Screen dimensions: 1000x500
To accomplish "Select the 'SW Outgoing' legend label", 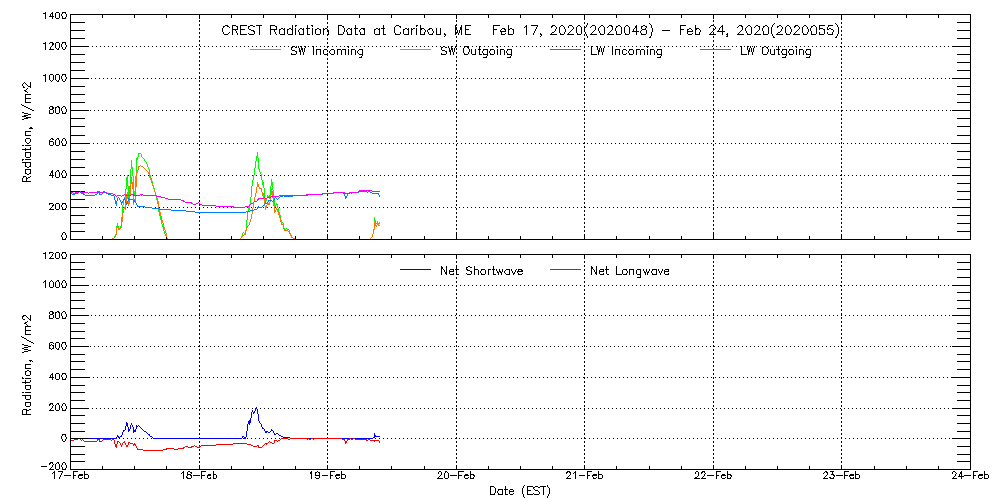I will [476, 51].
